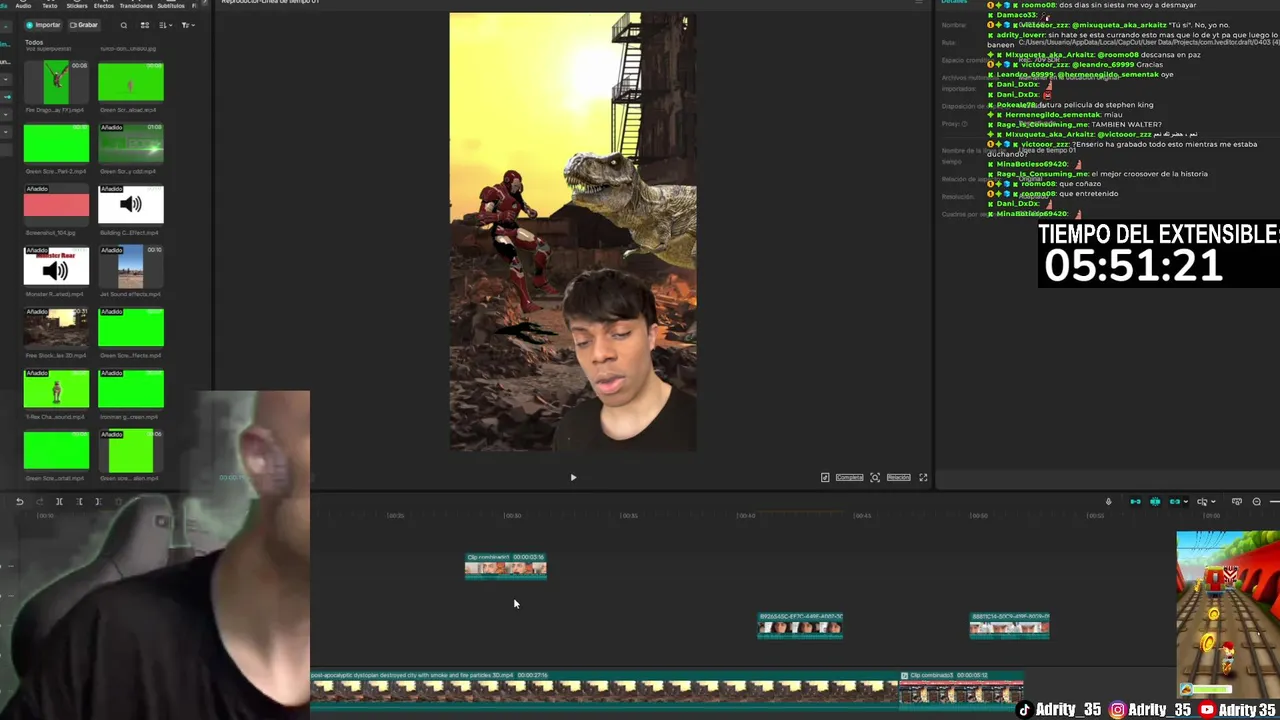This screenshot has width=1280, height=720.
Task: Click the Grabar button
Action: [84, 25]
